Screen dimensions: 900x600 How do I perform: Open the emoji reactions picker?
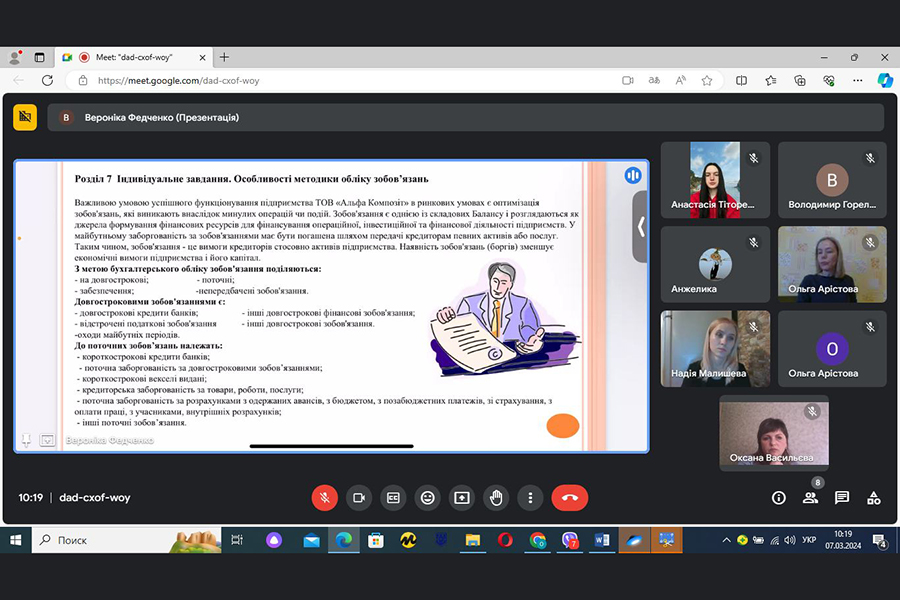click(428, 497)
